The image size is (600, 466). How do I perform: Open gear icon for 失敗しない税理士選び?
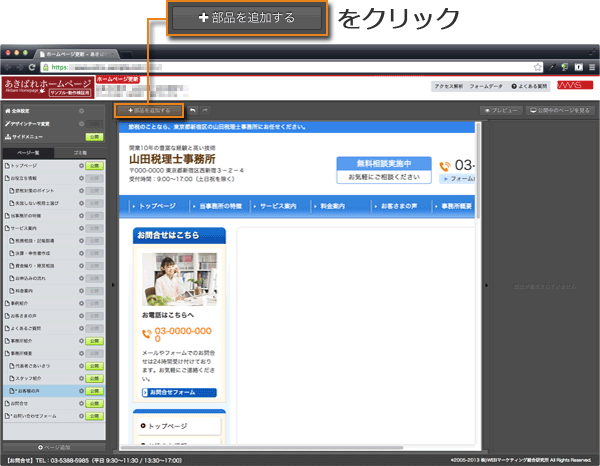pyautogui.click(x=81, y=204)
